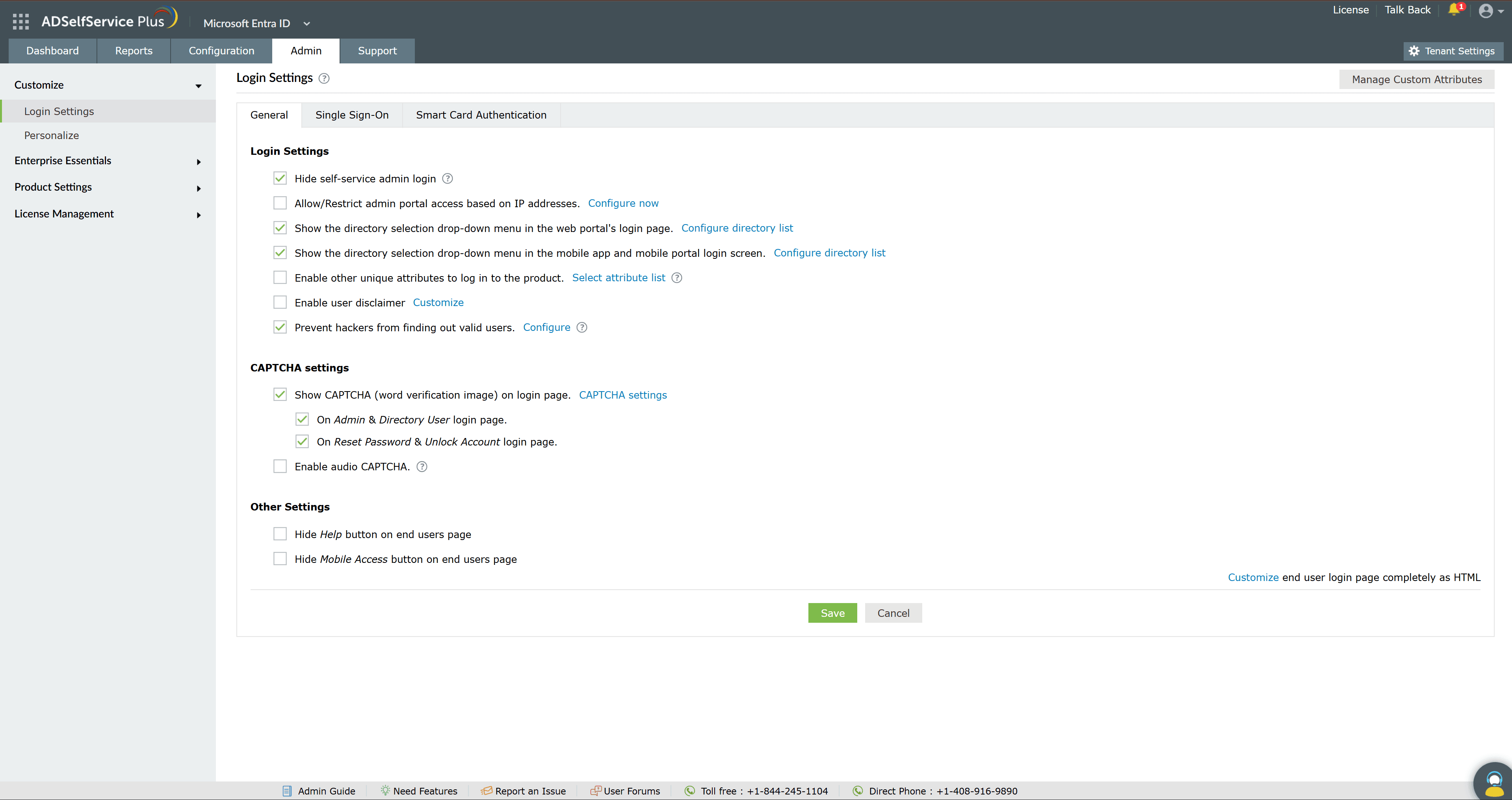1512x800 pixels.
Task: Expand License Management in the sidebar
Action: pyautogui.click(x=199, y=215)
